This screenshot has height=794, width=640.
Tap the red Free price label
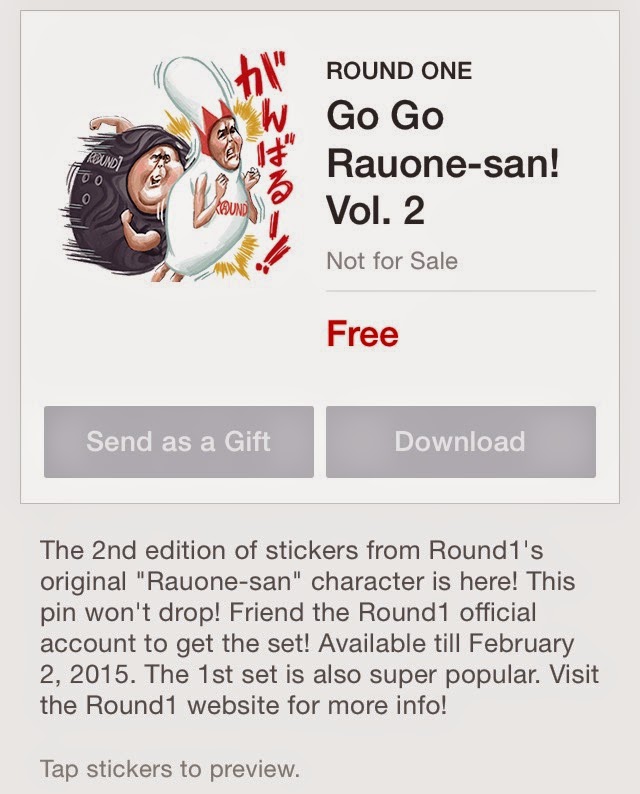(x=363, y=334)
